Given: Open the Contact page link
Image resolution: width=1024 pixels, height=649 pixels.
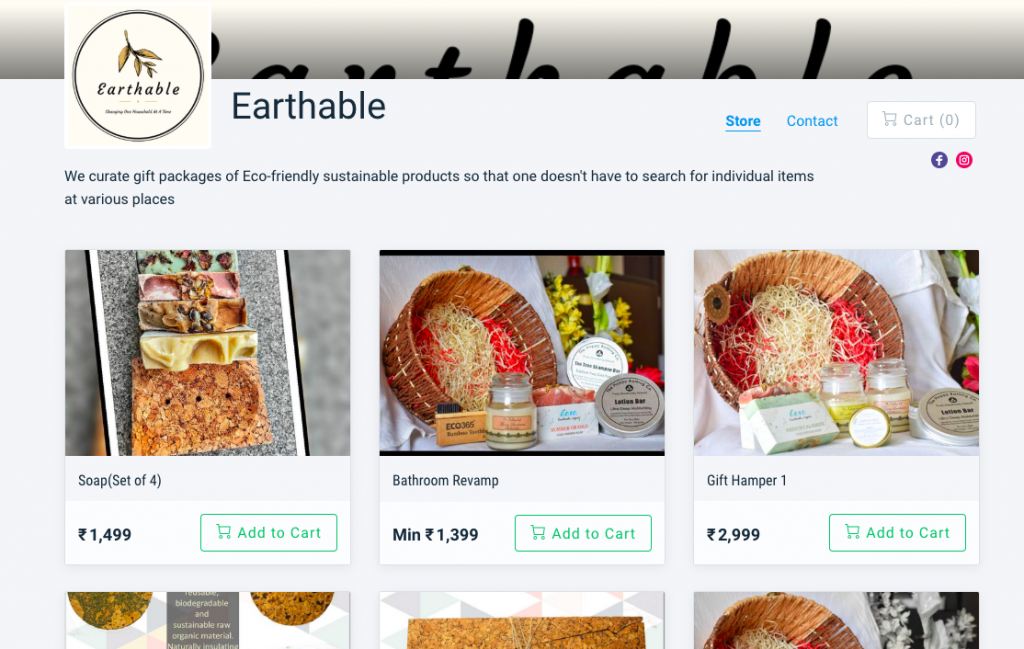Looking at the screenshot, I should tap(812, 121).
